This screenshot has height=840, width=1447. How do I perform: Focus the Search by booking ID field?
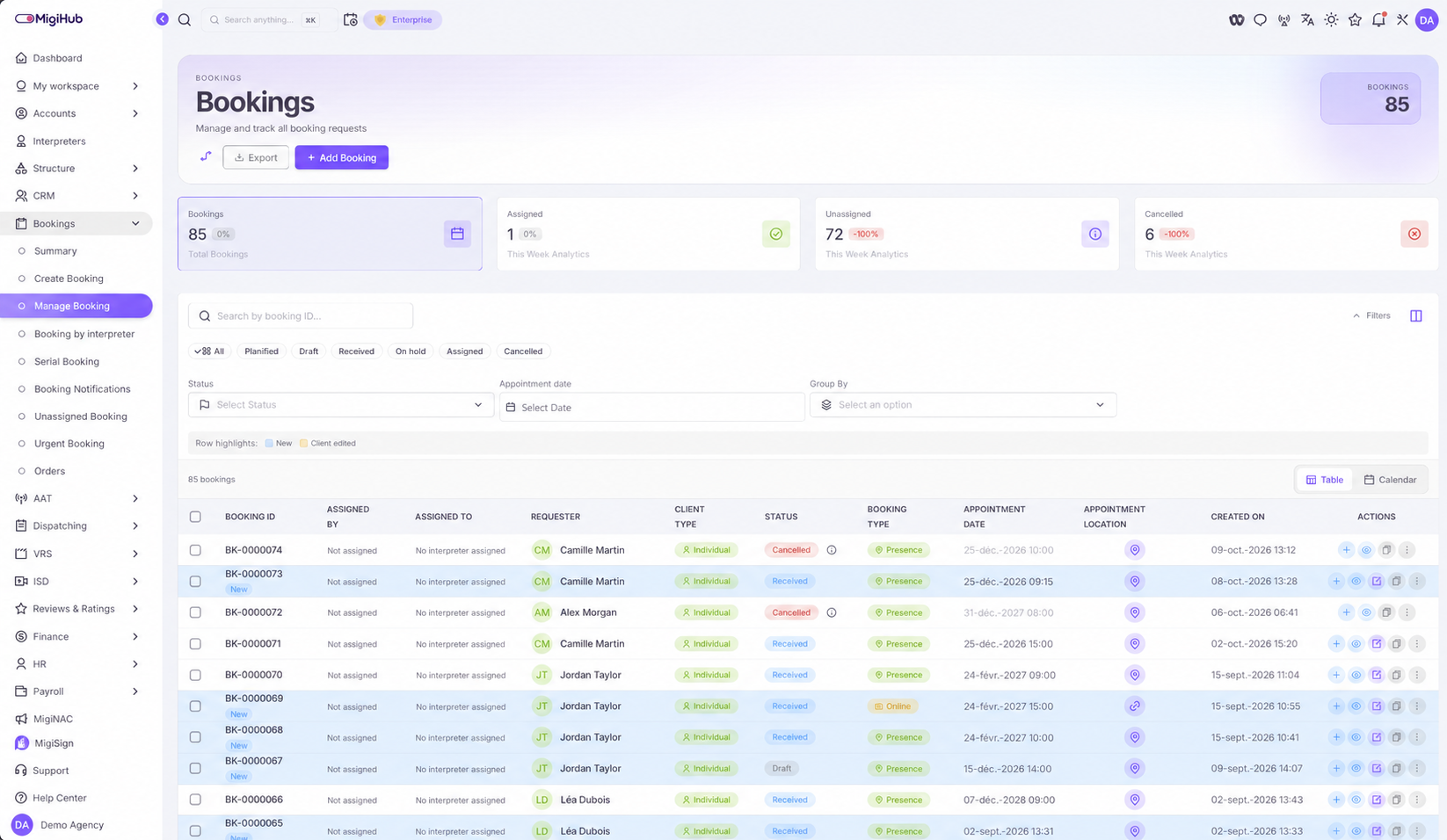(301, 315)
